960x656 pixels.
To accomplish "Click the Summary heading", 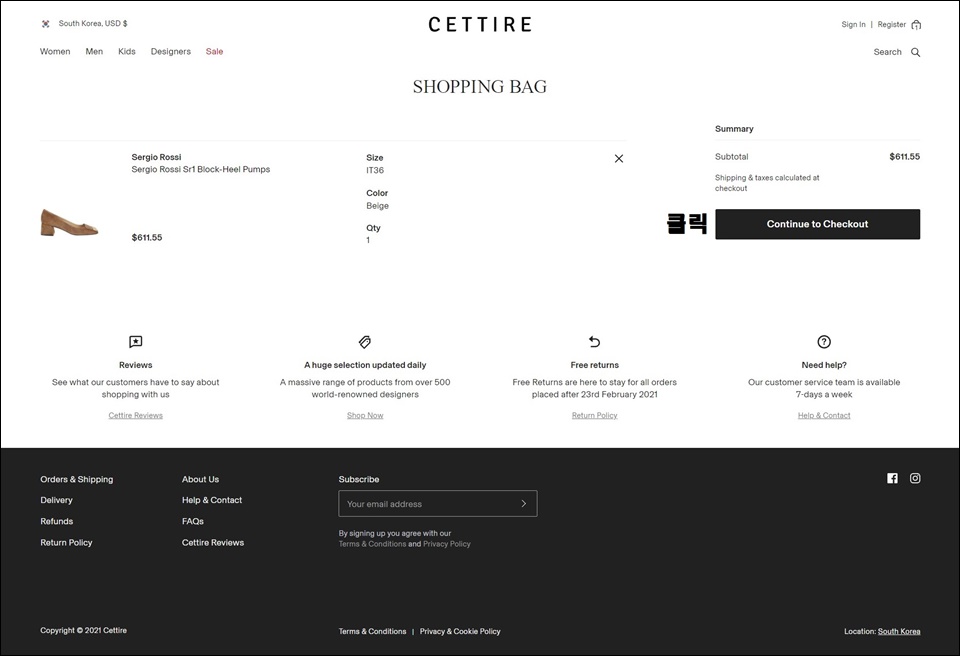I will (x=734, y=129).
